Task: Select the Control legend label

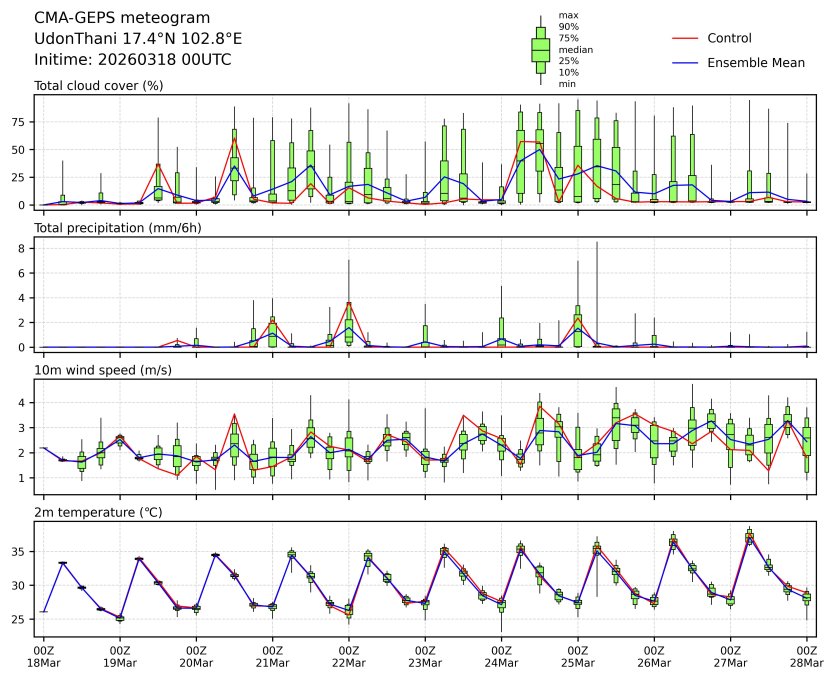Action: [729, 38]
